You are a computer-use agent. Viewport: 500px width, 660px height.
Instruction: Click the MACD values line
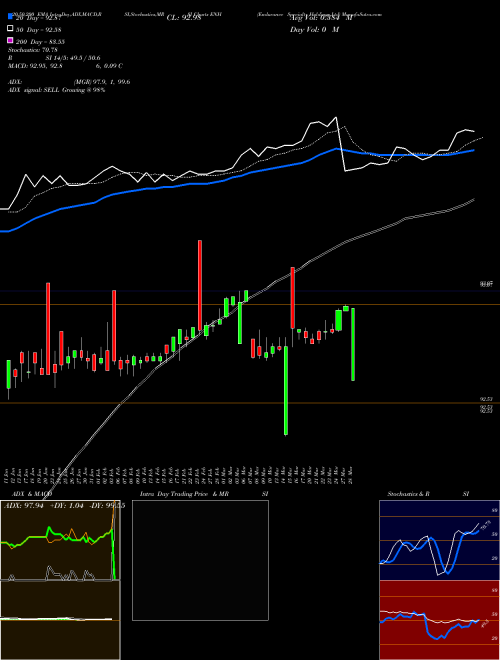(65, 66)
